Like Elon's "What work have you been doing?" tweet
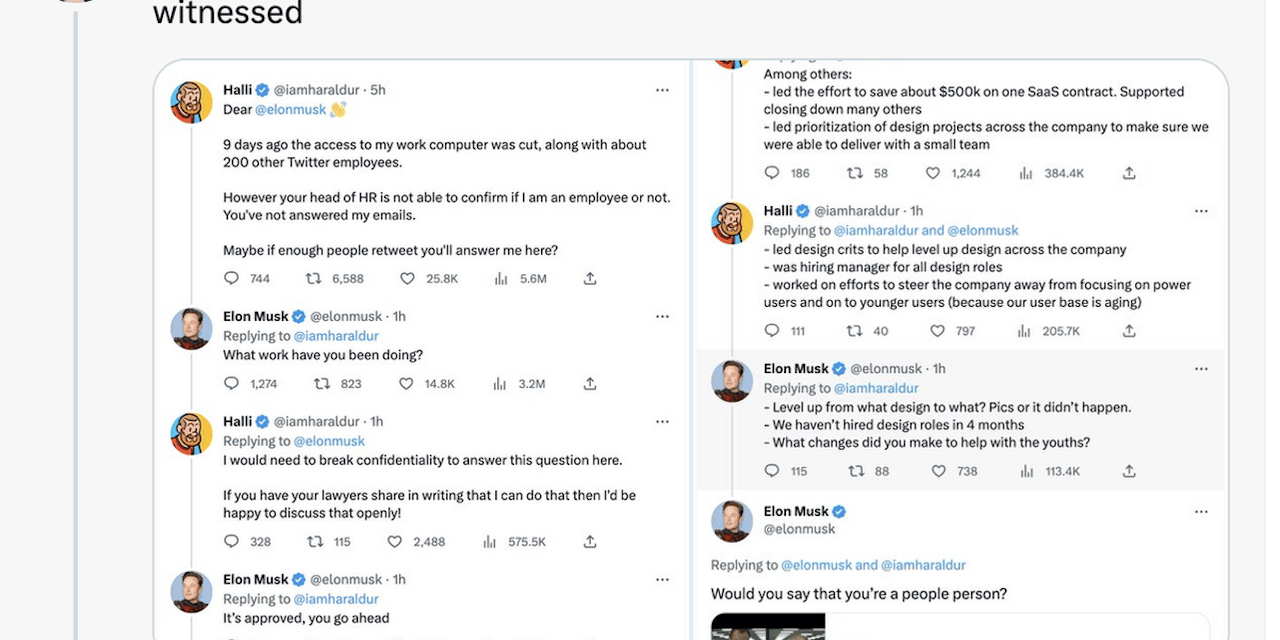 click(x=407, y=383)
